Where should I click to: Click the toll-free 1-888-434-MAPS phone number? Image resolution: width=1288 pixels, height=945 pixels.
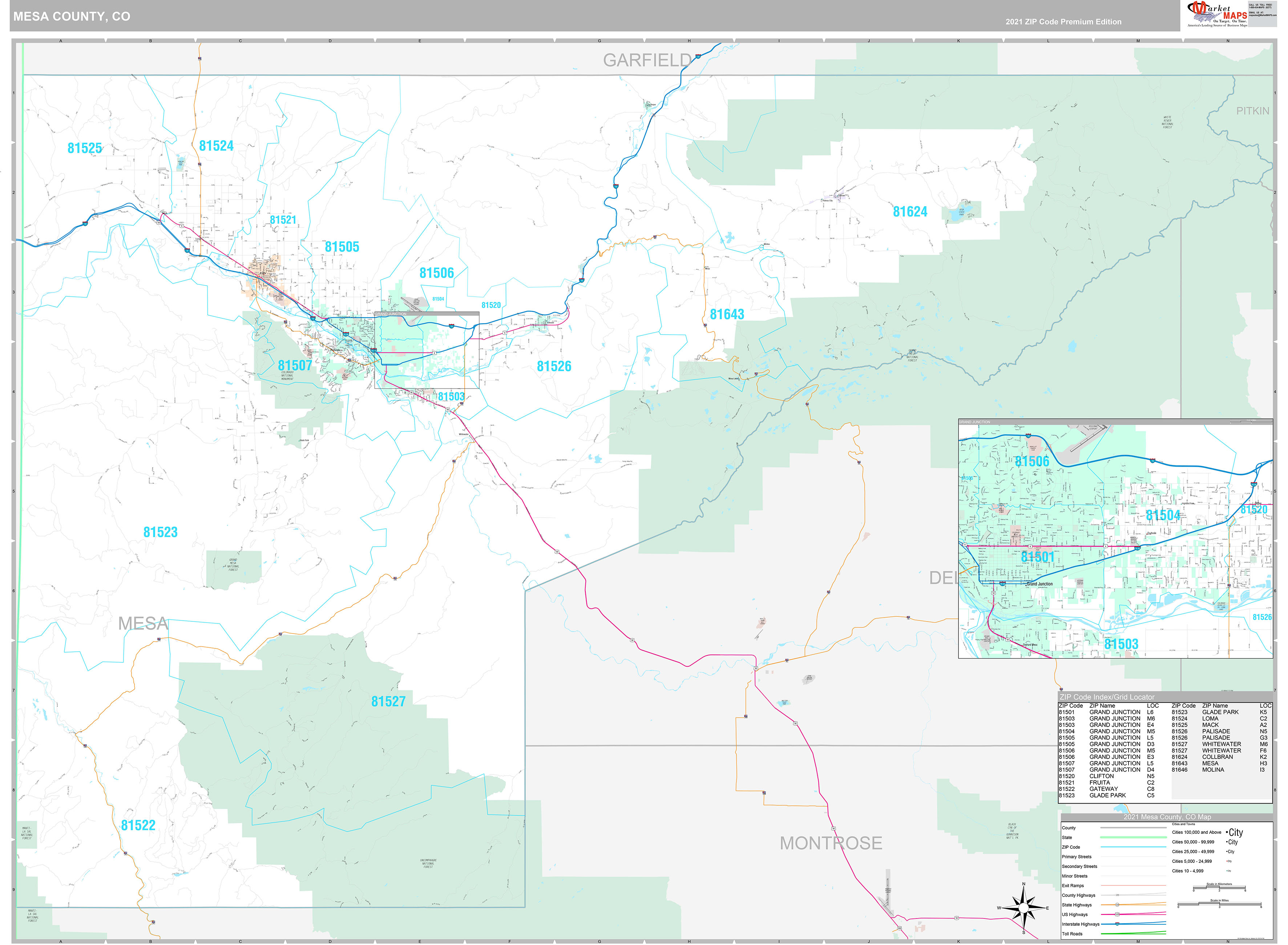point(1260,7)
